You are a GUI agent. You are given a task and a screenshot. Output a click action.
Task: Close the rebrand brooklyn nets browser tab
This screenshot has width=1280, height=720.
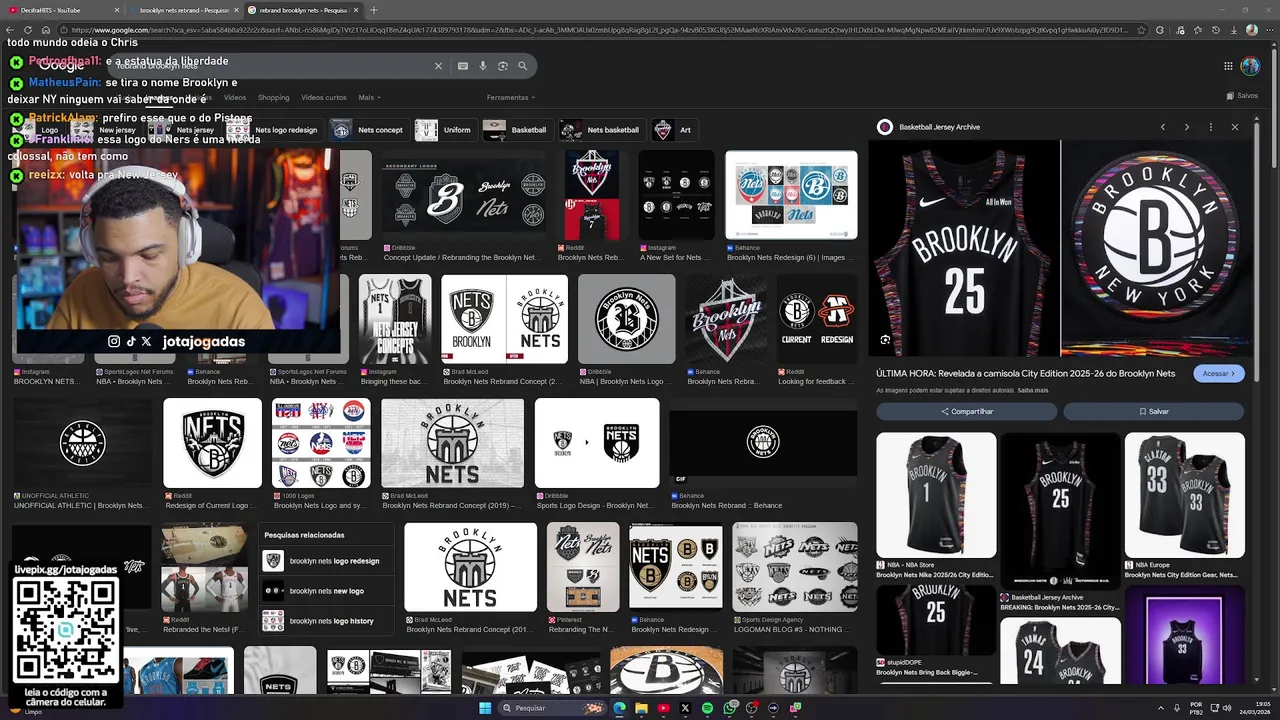point(356,10)
